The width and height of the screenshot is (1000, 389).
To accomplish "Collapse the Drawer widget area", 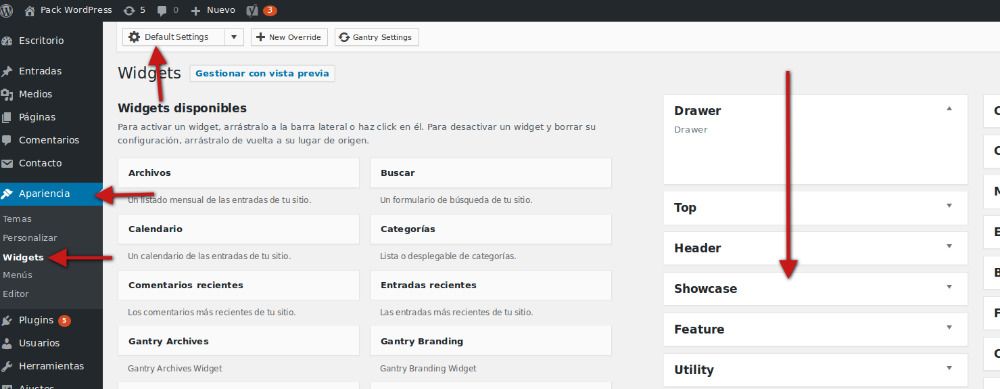I will tap(949, 109).
